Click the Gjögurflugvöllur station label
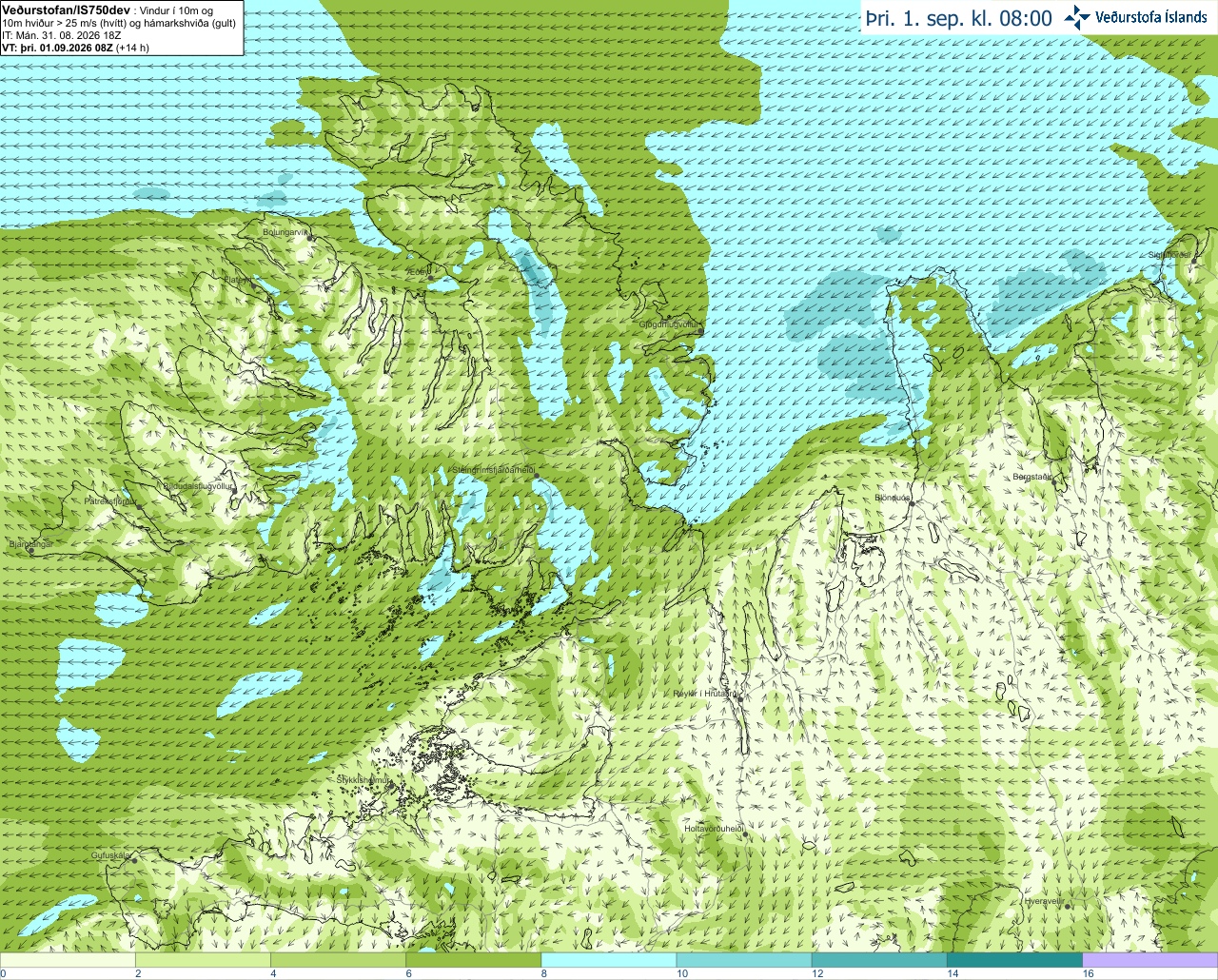 point(668,324)
